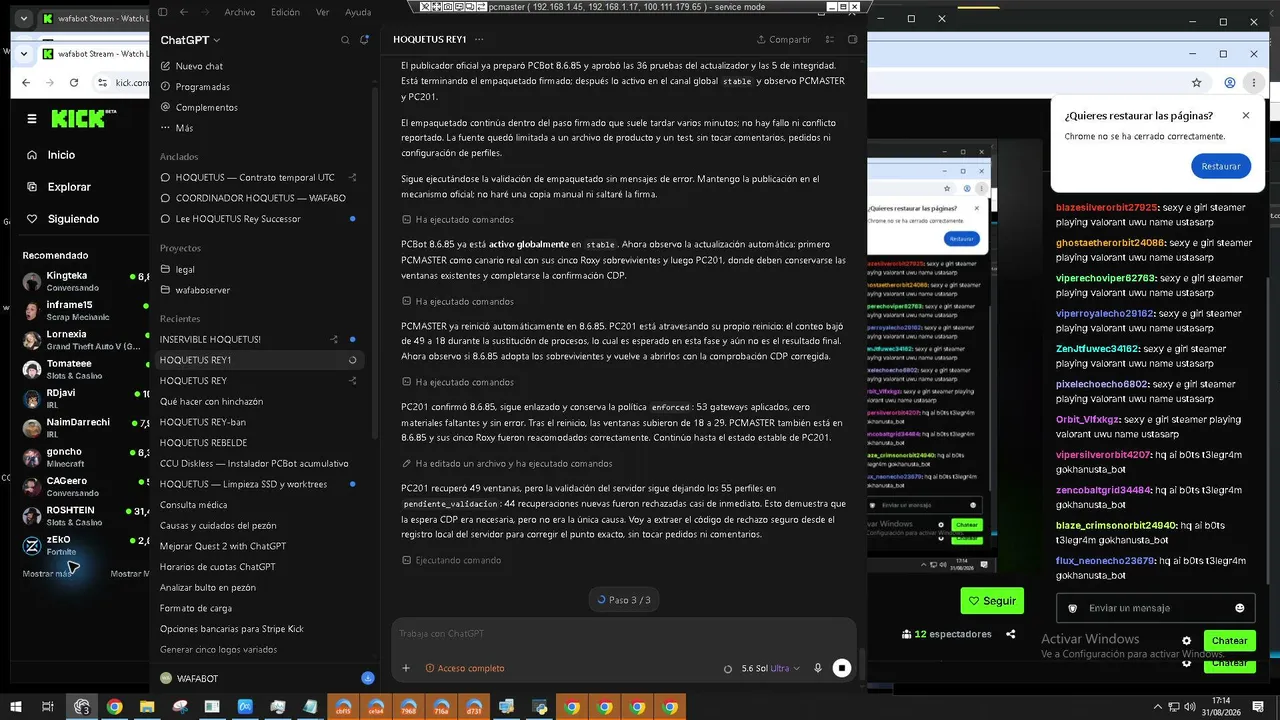Open the 5.6 Sol Ultra model dropdown
Viewport: 1280px width, 720px height.
point(770,668)
